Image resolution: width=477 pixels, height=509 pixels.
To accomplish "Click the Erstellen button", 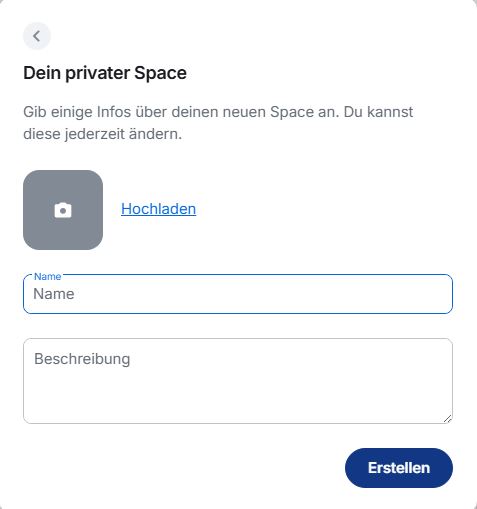I will click(399, 468).
